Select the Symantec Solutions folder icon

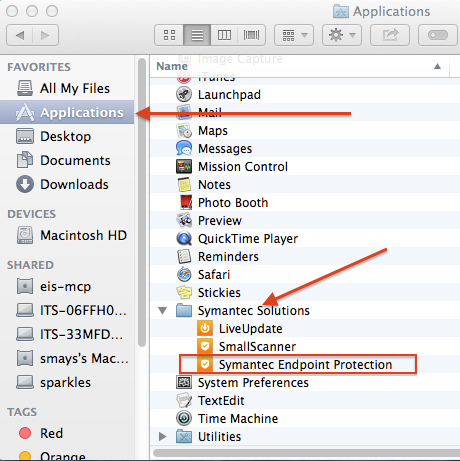(x=184, y=310)
